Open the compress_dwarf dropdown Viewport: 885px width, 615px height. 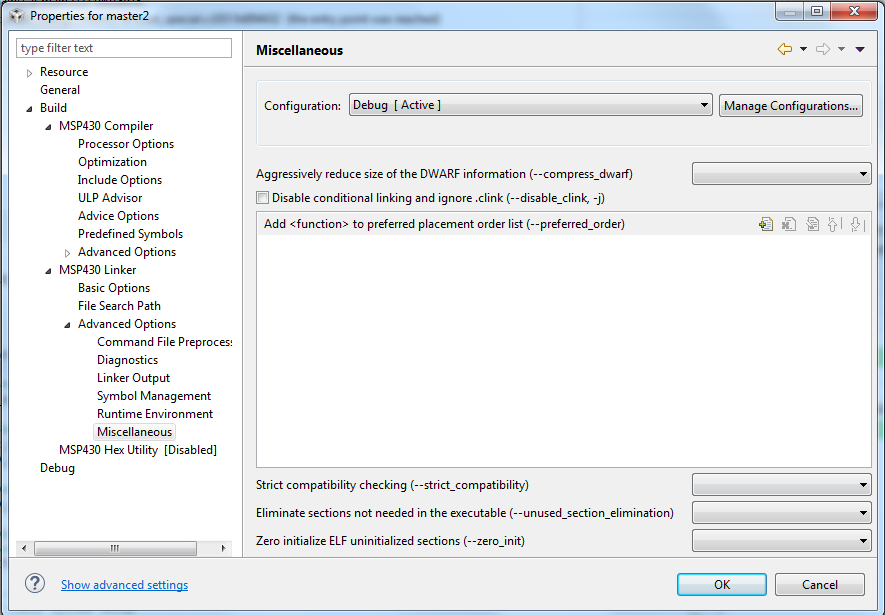(782, 174)
